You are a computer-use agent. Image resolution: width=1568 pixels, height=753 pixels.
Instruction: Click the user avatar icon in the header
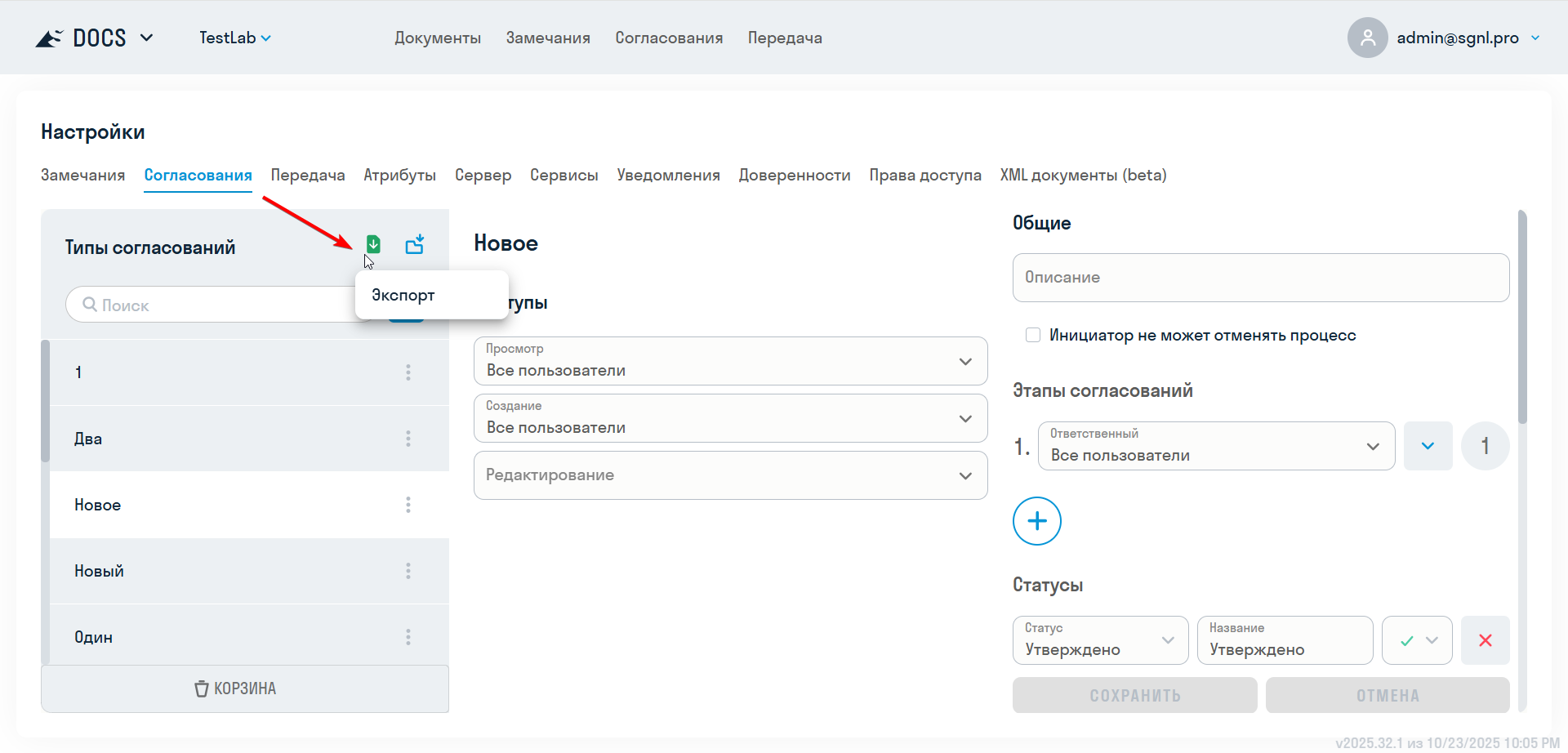[1367, 37]
